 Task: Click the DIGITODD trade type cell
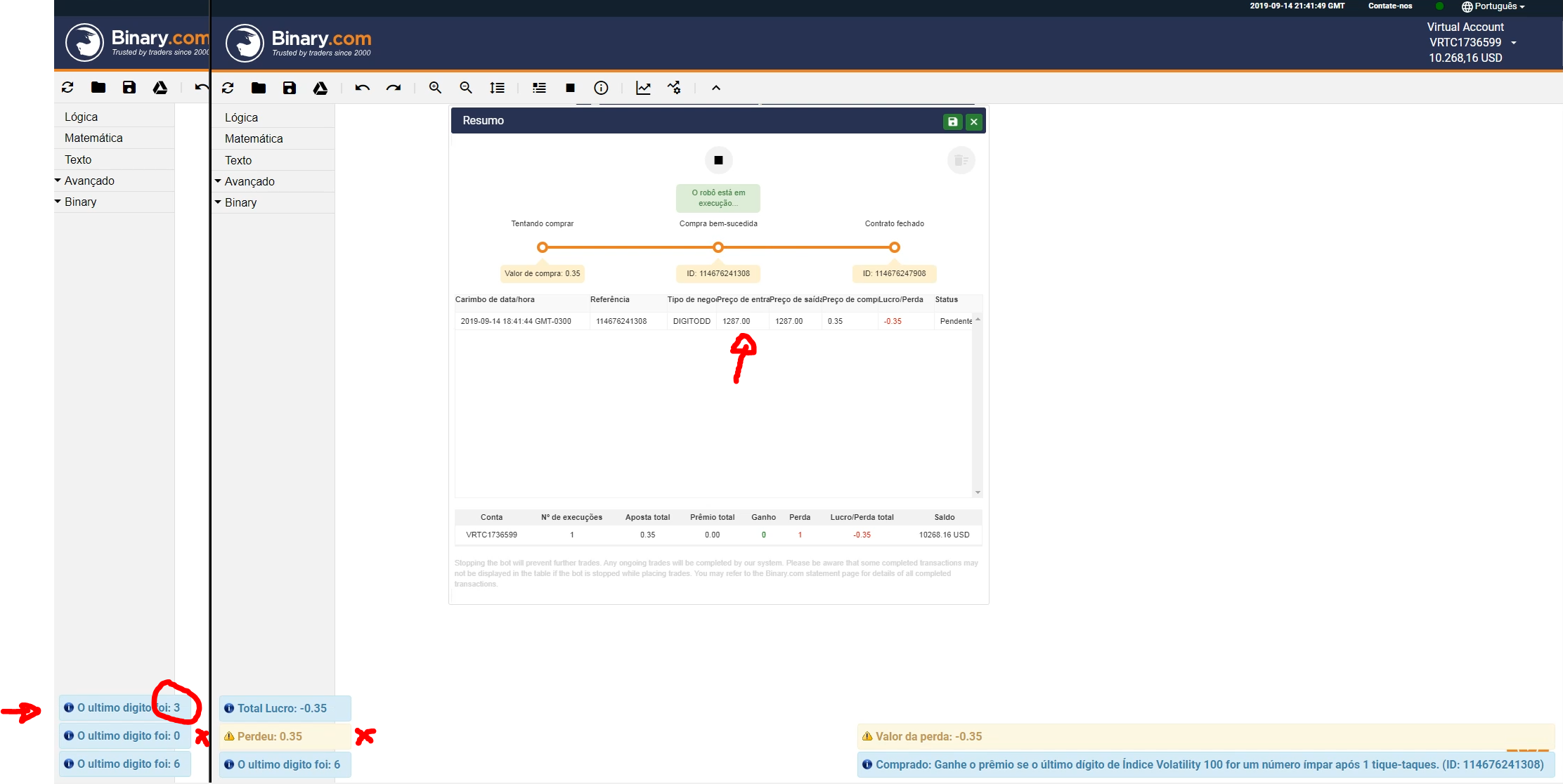pyautogui.click(x=692, y=321)
